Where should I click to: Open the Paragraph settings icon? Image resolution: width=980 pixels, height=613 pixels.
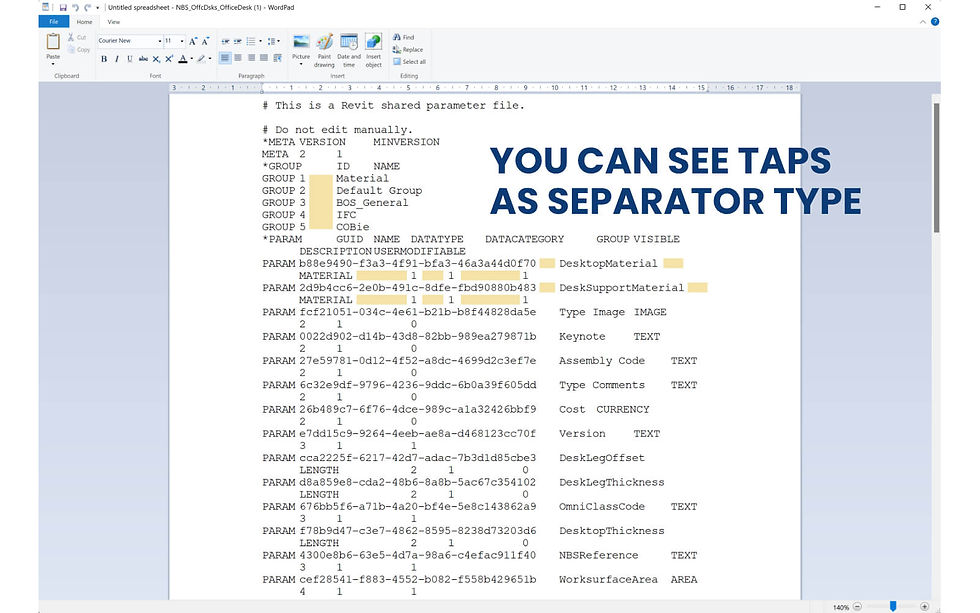[278, 57]
